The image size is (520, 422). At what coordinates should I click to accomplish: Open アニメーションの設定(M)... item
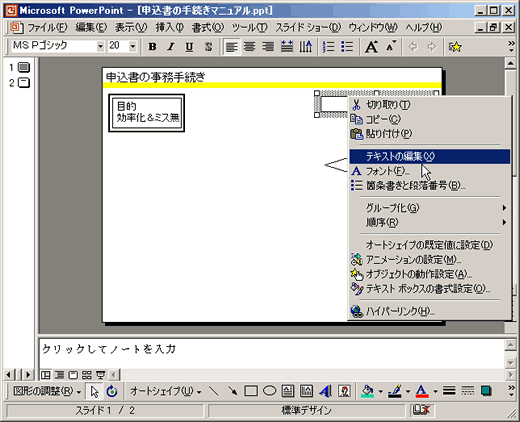pos(430,259)
